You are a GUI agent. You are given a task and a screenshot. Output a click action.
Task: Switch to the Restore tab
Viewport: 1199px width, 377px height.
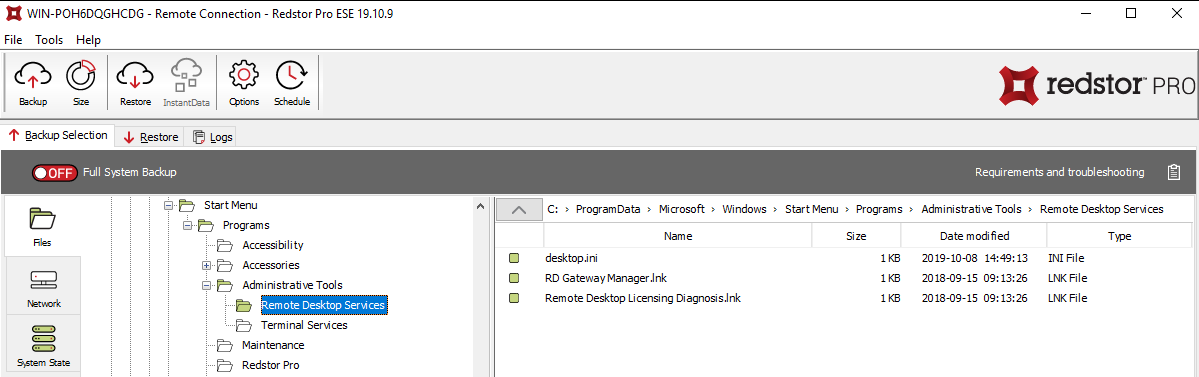click(151, 137)
